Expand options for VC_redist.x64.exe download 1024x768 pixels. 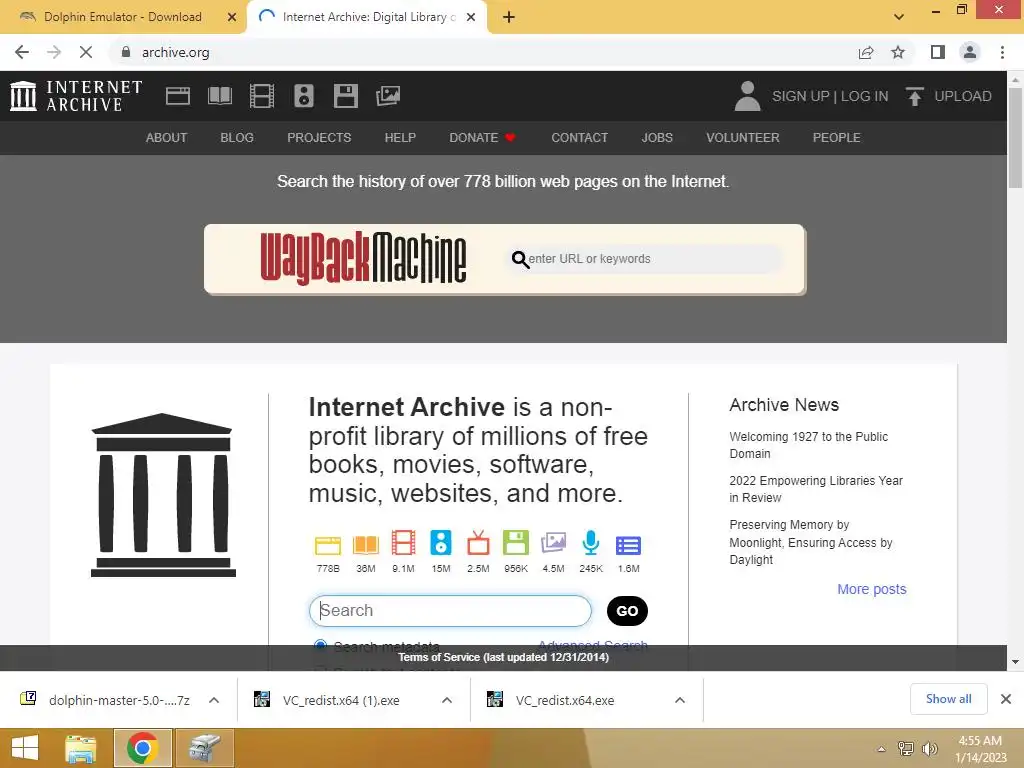point(680,700)
